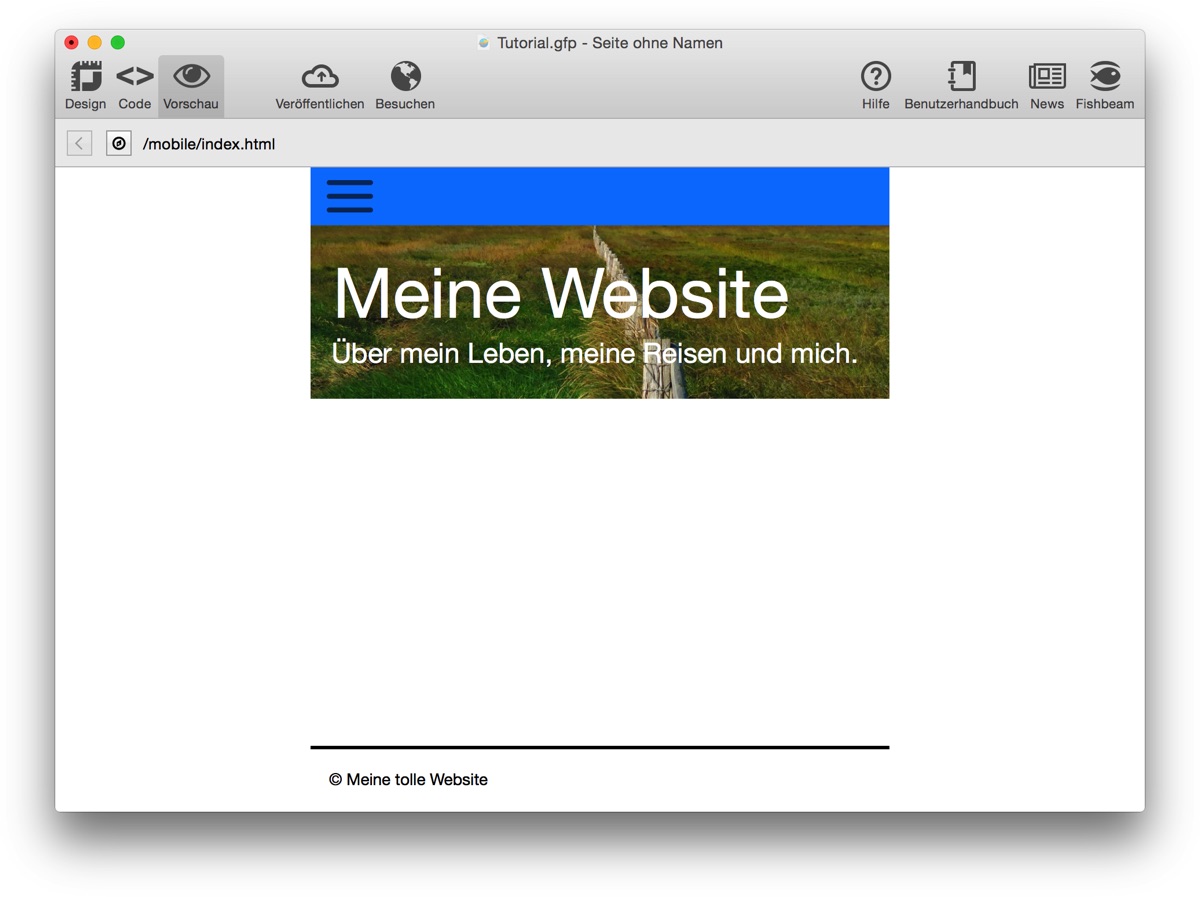Click the Tutorial.gfp document icon in title bar
Viewport: 1200px width, 897px height.
point(484,43)
